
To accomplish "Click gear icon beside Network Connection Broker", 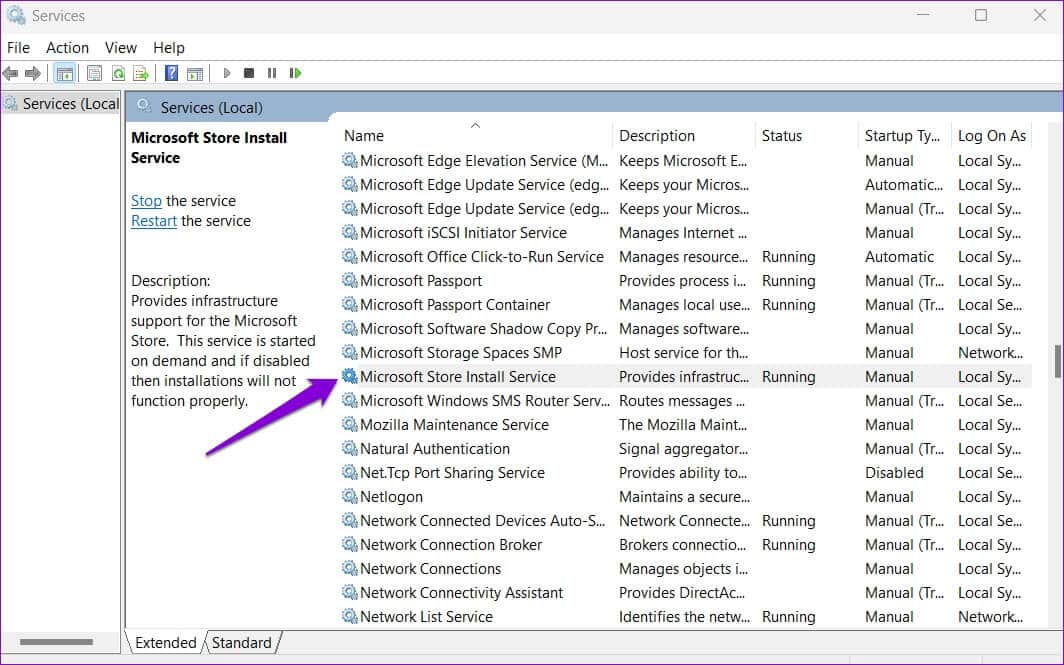I will coord(349,544).
